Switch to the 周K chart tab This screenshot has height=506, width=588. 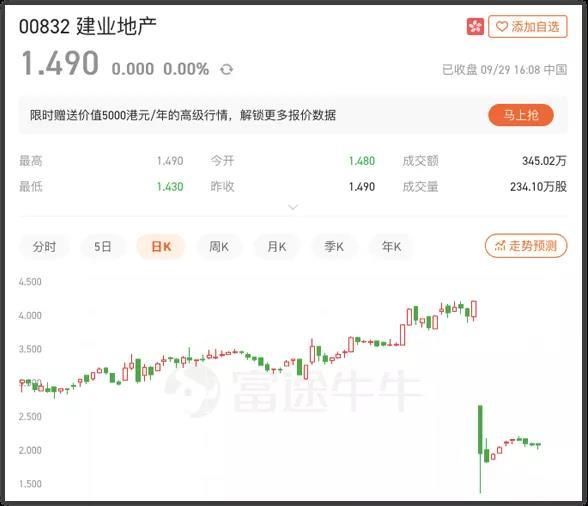pyautogui.click(x=219, y=246)
